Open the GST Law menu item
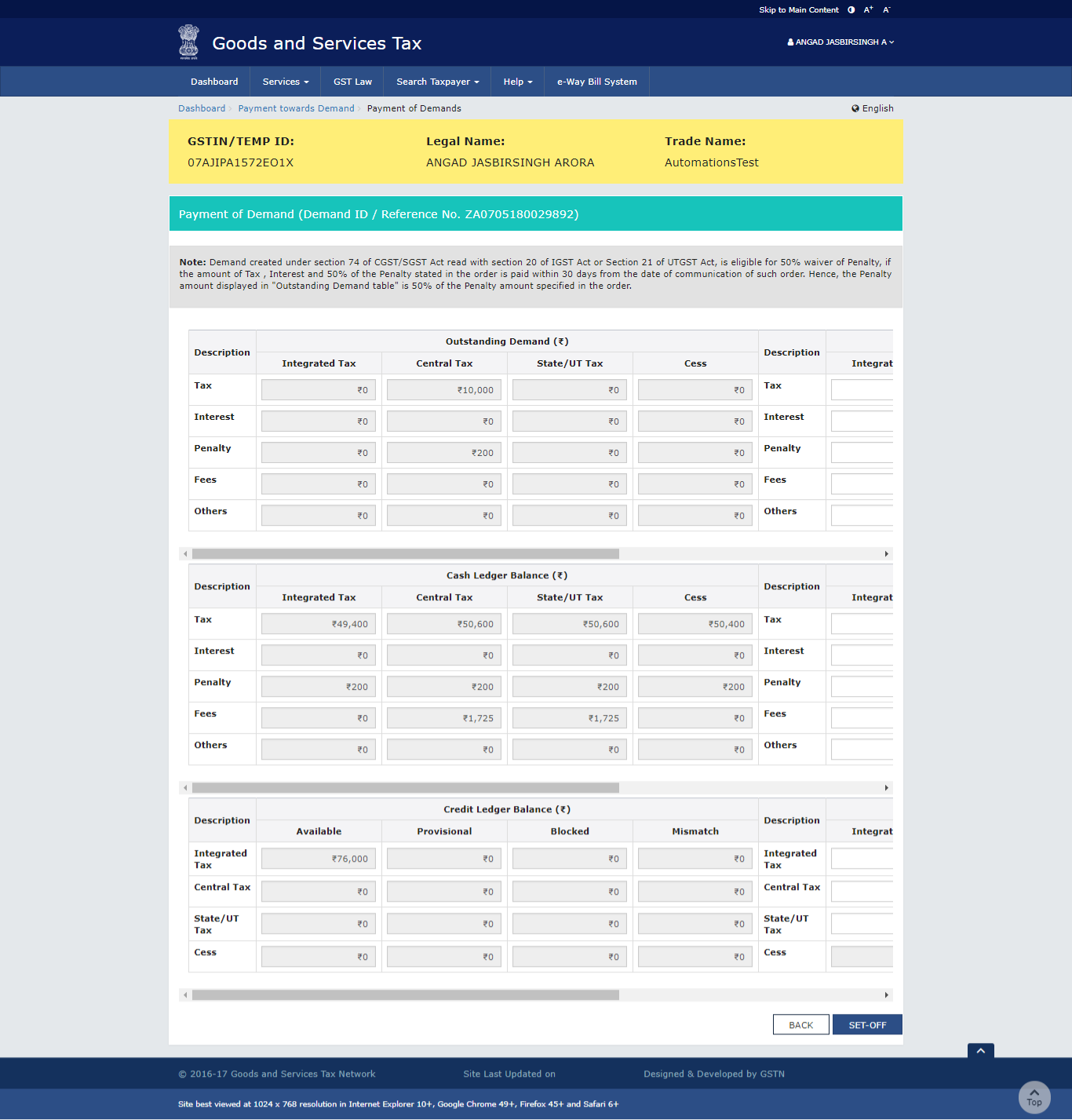This screenshot has width=1072, height=1120. (x=352, y=81)
